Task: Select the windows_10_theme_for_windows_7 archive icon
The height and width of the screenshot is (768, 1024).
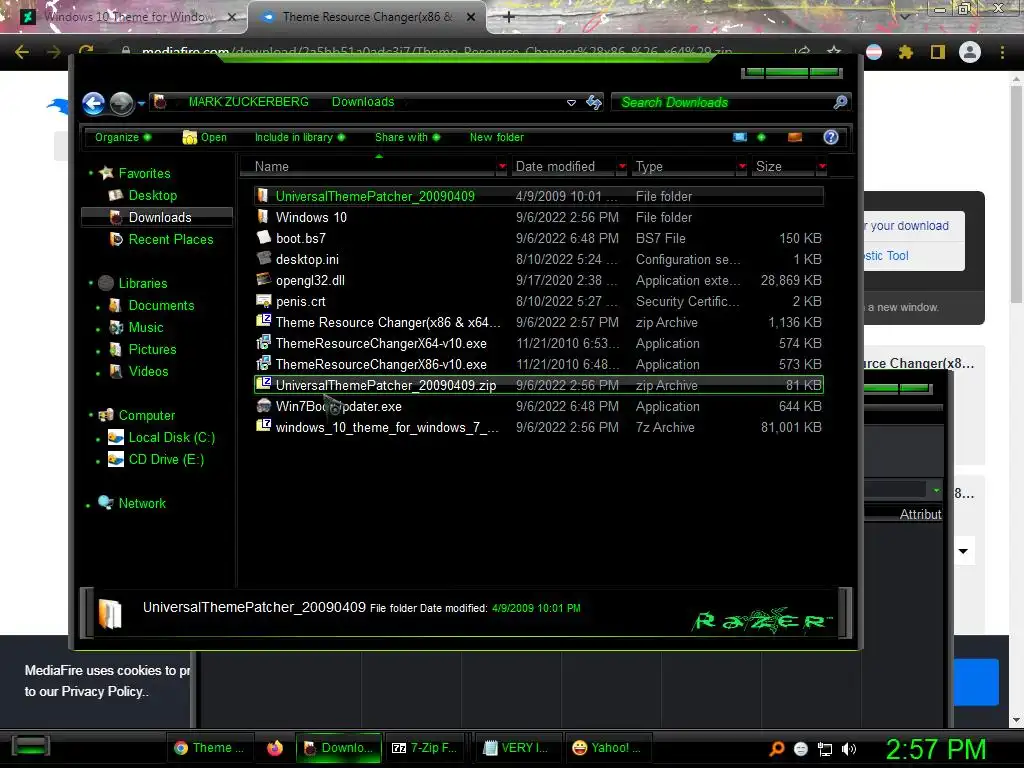Action: point(263,426)
